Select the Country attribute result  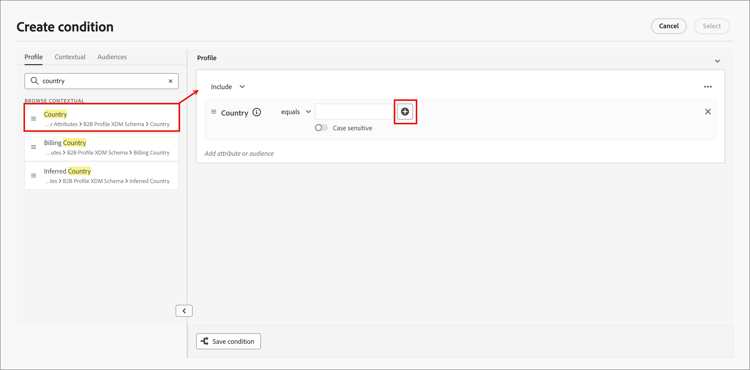click(x=102, y=119)
